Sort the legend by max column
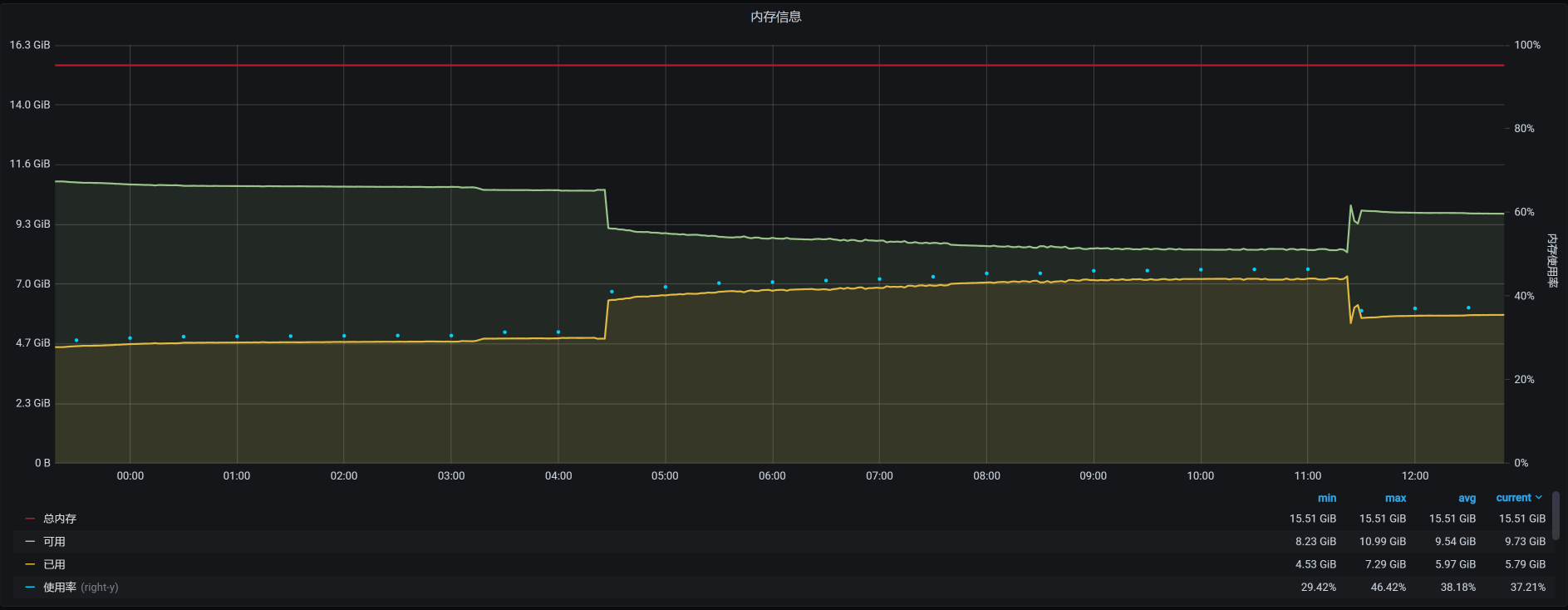1568x610 pixels. click(1395, 498)
